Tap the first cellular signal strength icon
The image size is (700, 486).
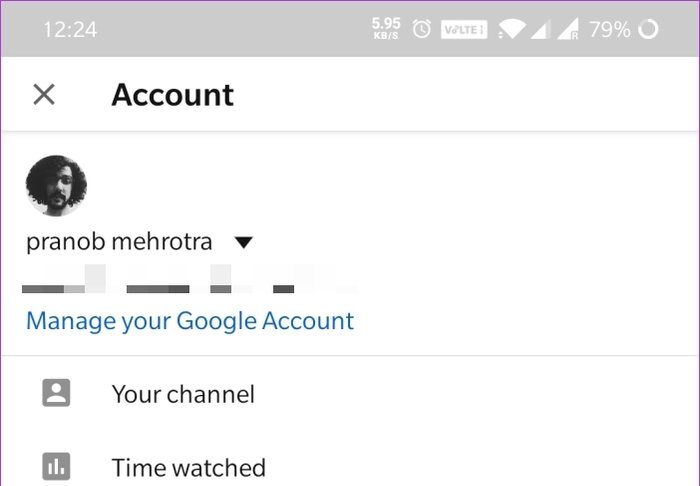pos(540,29)
